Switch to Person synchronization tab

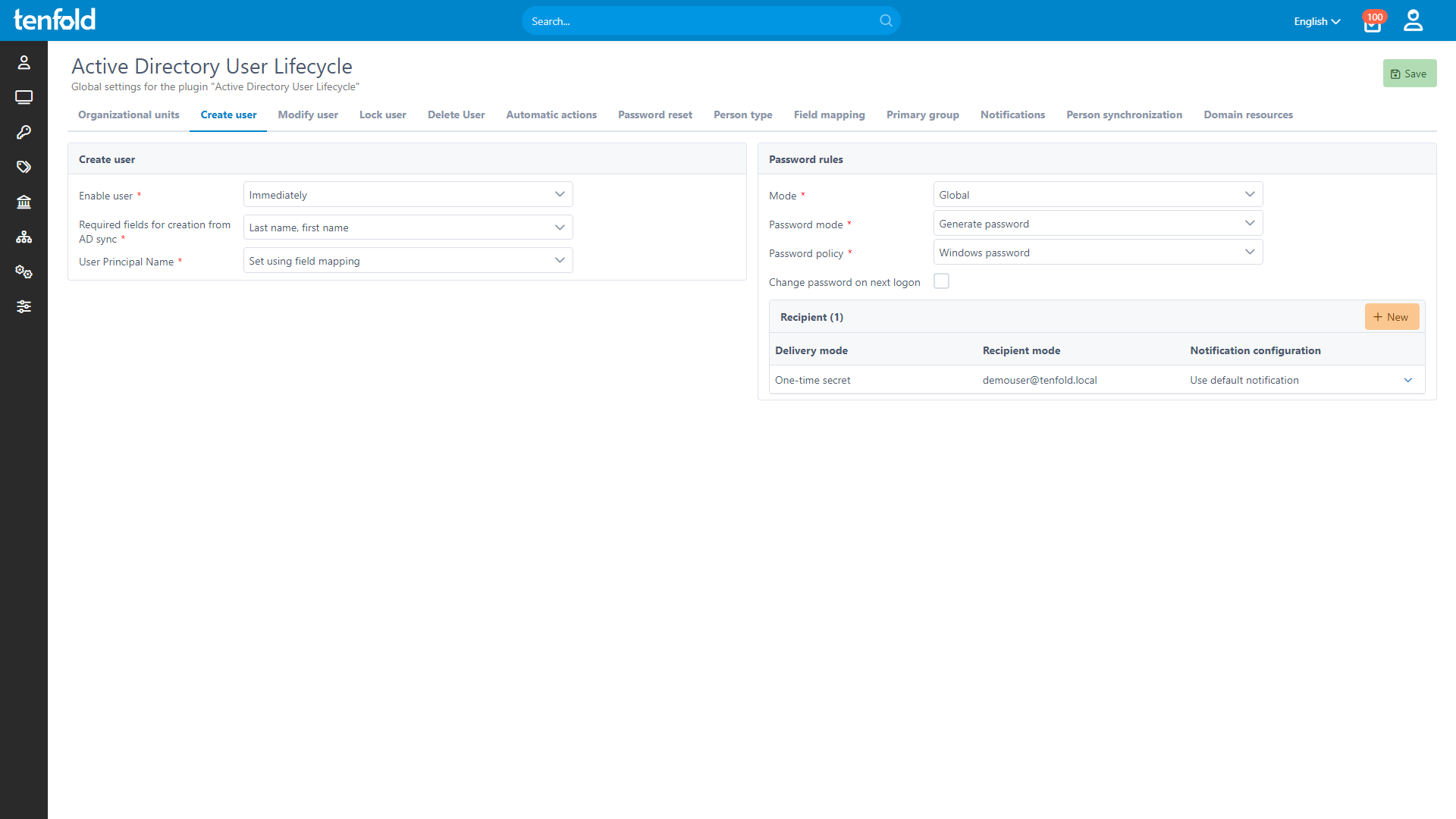pos(1125,115)
